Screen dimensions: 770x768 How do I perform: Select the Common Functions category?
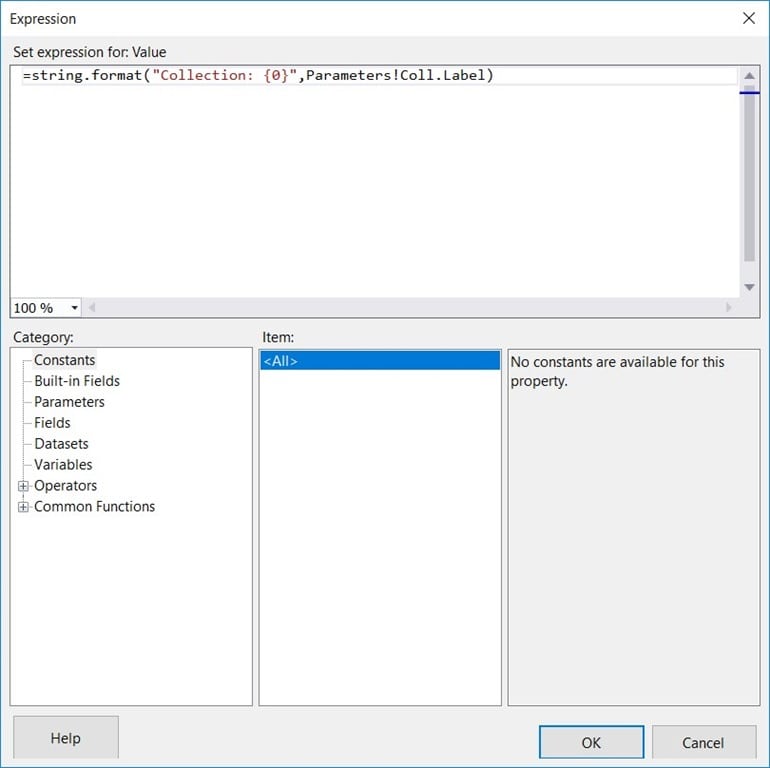pyautogui.click(x=94, y=506)
